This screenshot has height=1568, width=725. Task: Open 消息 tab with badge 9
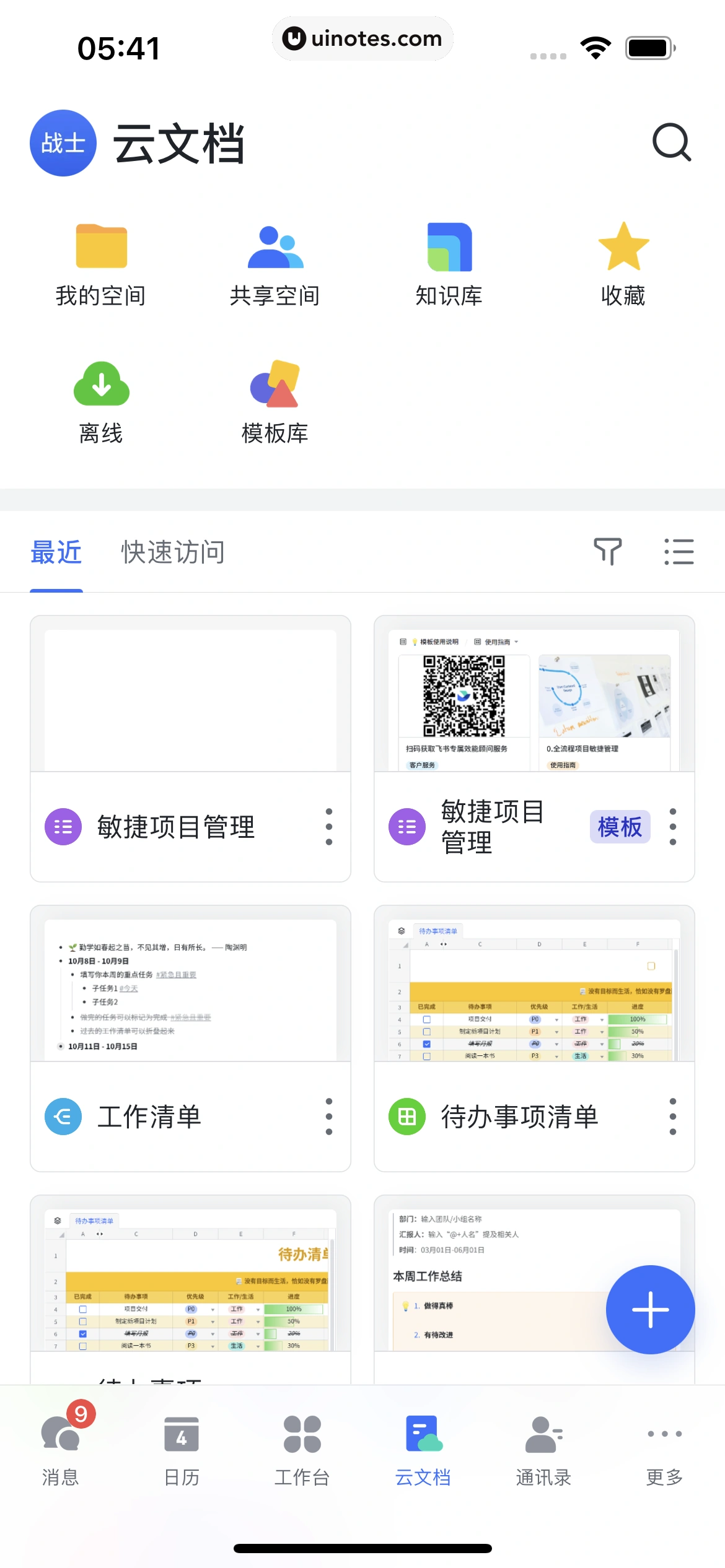pos(61,1450)
